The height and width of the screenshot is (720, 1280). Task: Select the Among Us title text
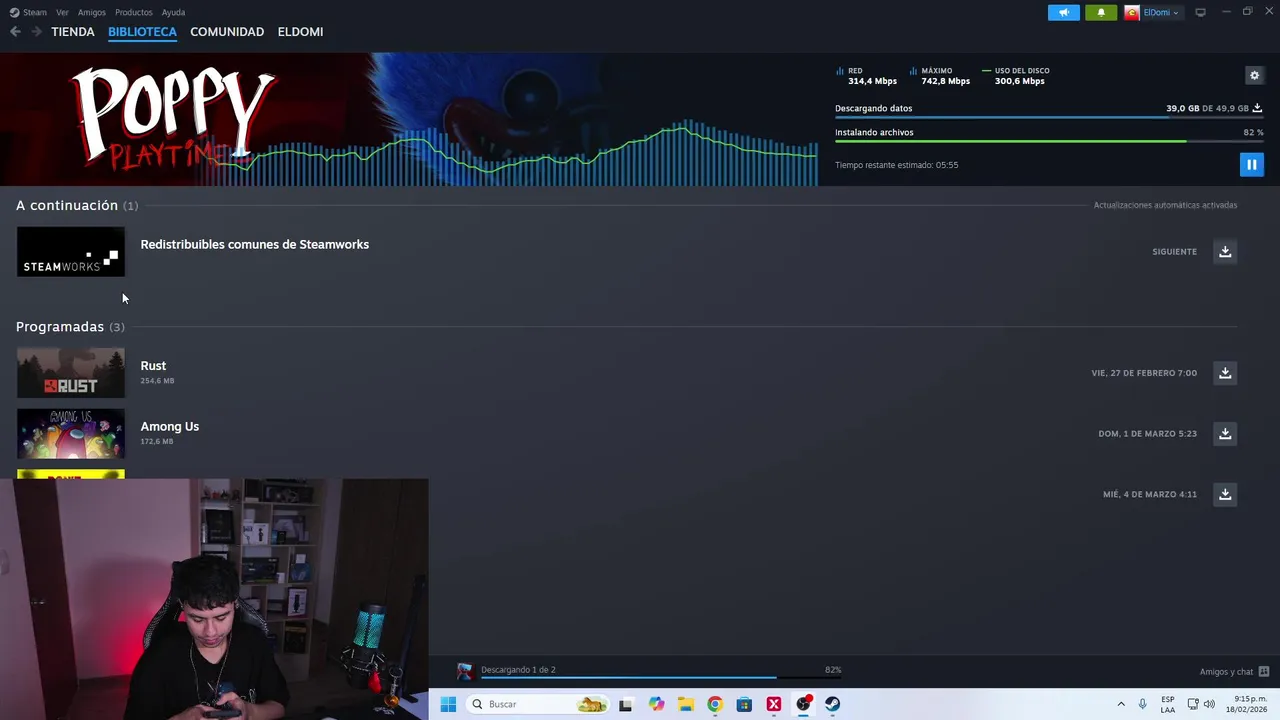(170, 426)
